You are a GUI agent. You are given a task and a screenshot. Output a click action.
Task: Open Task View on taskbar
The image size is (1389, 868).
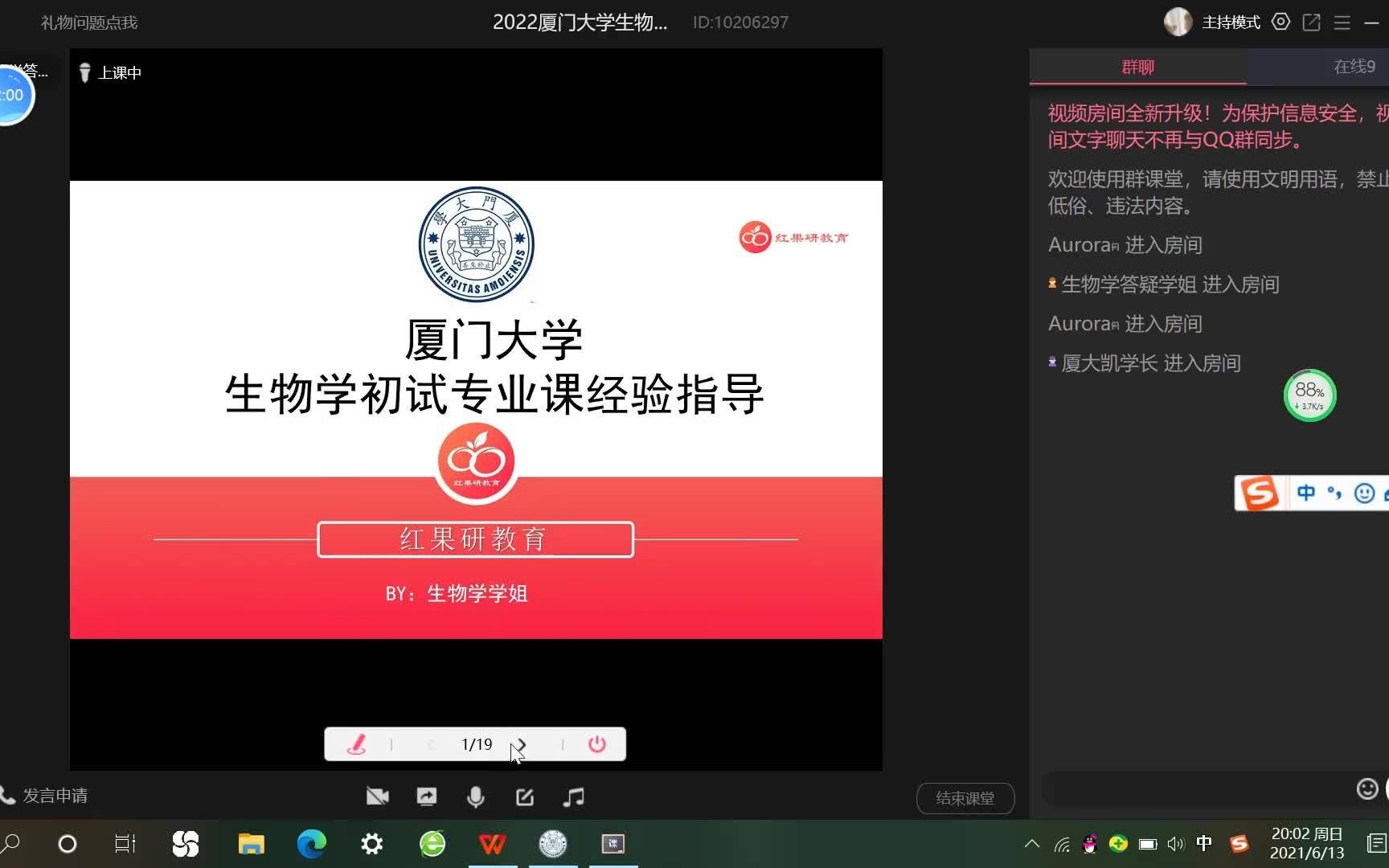tap(125, 844)
